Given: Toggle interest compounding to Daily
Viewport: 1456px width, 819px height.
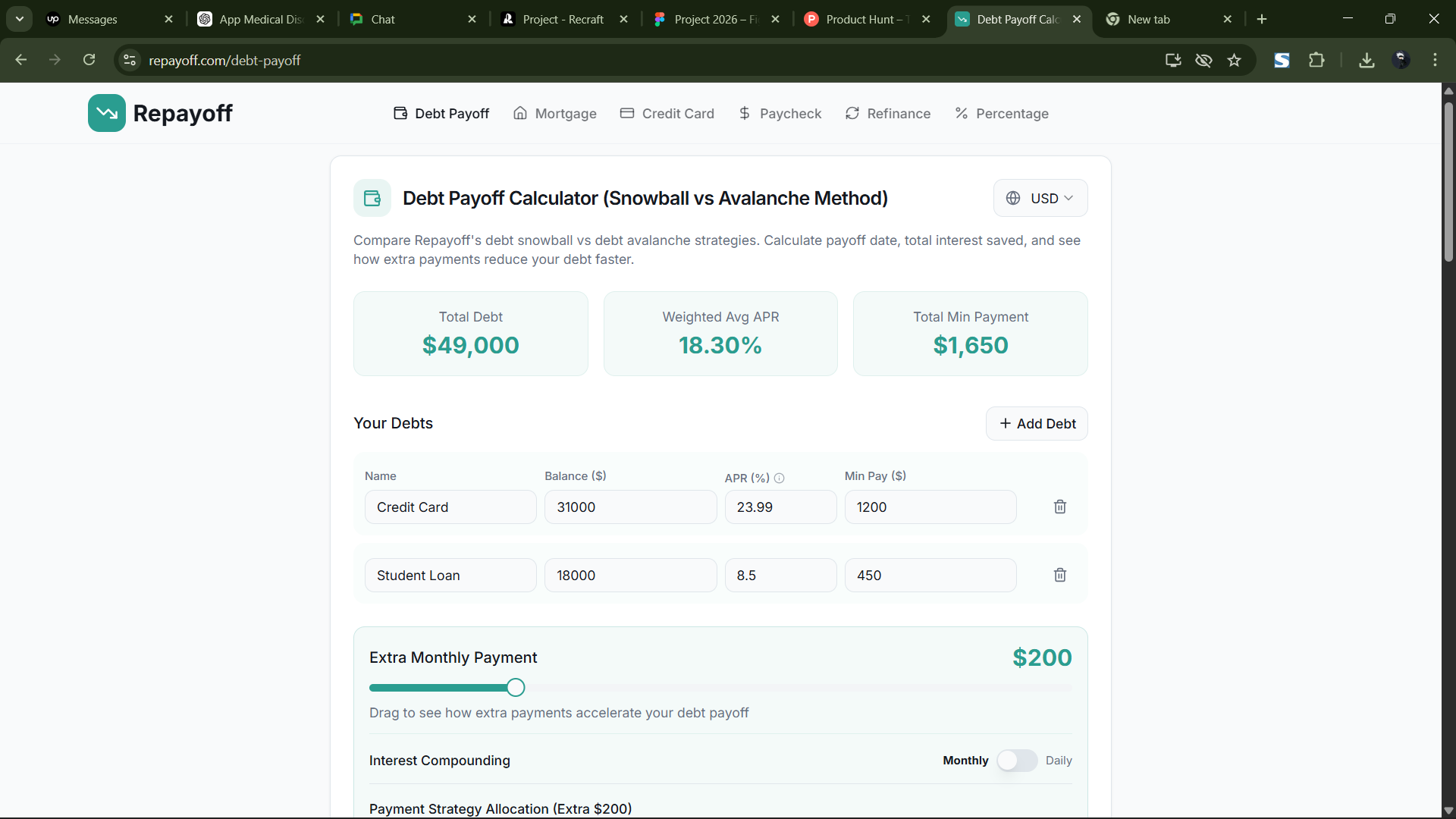Looking at the screenshot, I should pos(1016,761).
